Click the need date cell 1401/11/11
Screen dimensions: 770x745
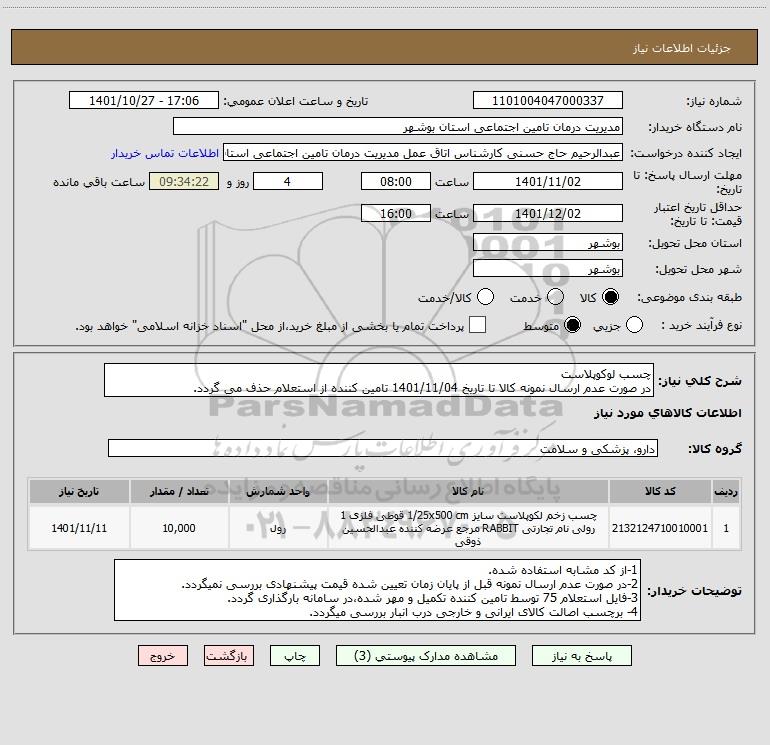click(79, 528)
